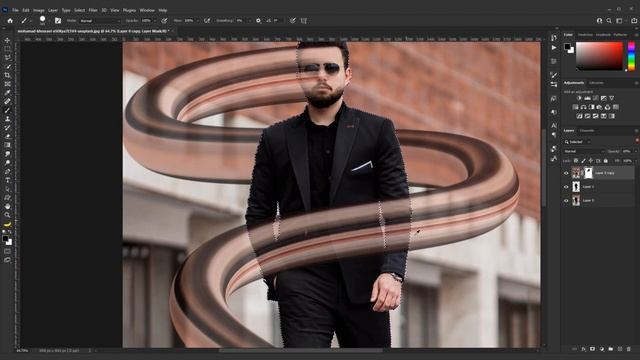Click the Home icon in options bar
This screenshot has height=360, width=640.
pyautogui.click(x=10, y=20)
